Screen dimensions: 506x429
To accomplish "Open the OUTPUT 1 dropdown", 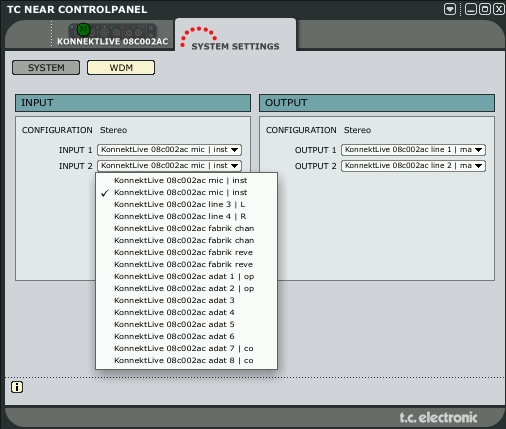I will [413, 150].
